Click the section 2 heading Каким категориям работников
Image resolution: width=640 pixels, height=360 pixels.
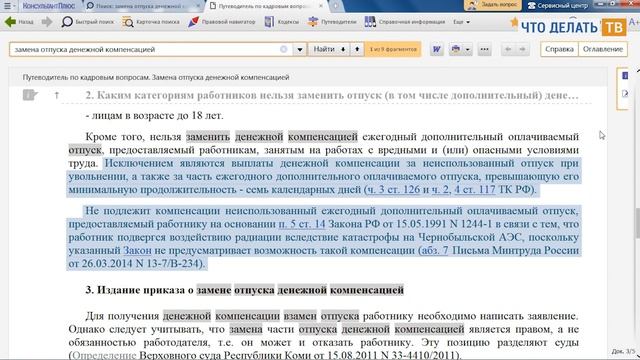coord(332,95)
